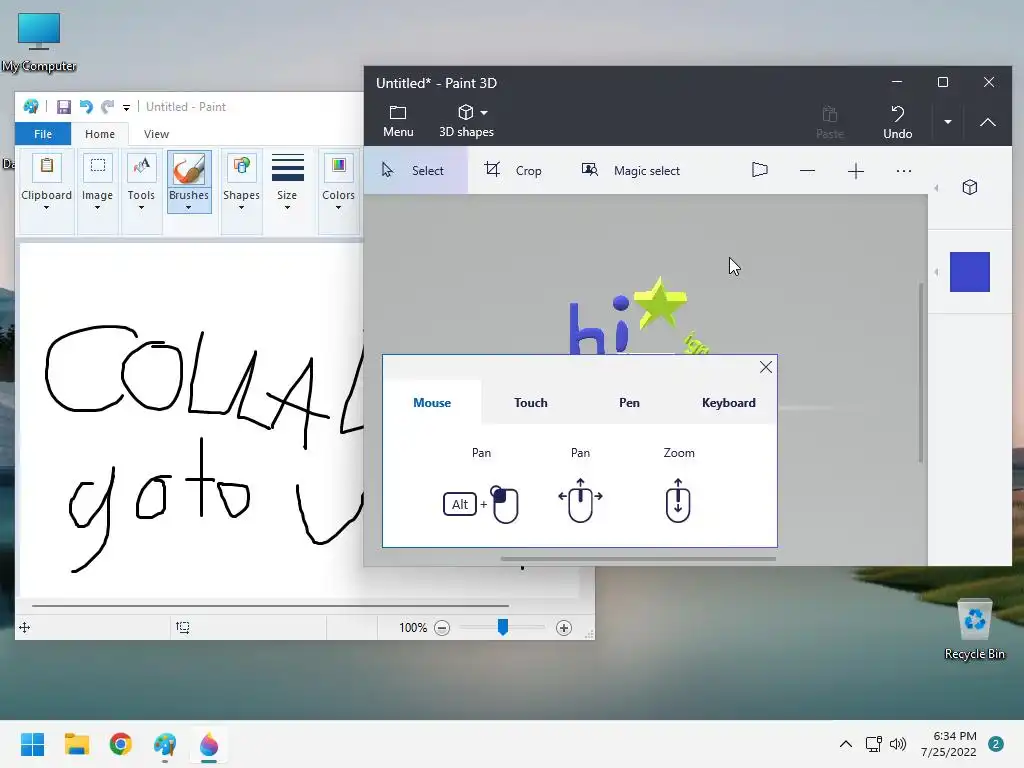Click the zoom out minus button in Paint's status bar

pos(442,628)
